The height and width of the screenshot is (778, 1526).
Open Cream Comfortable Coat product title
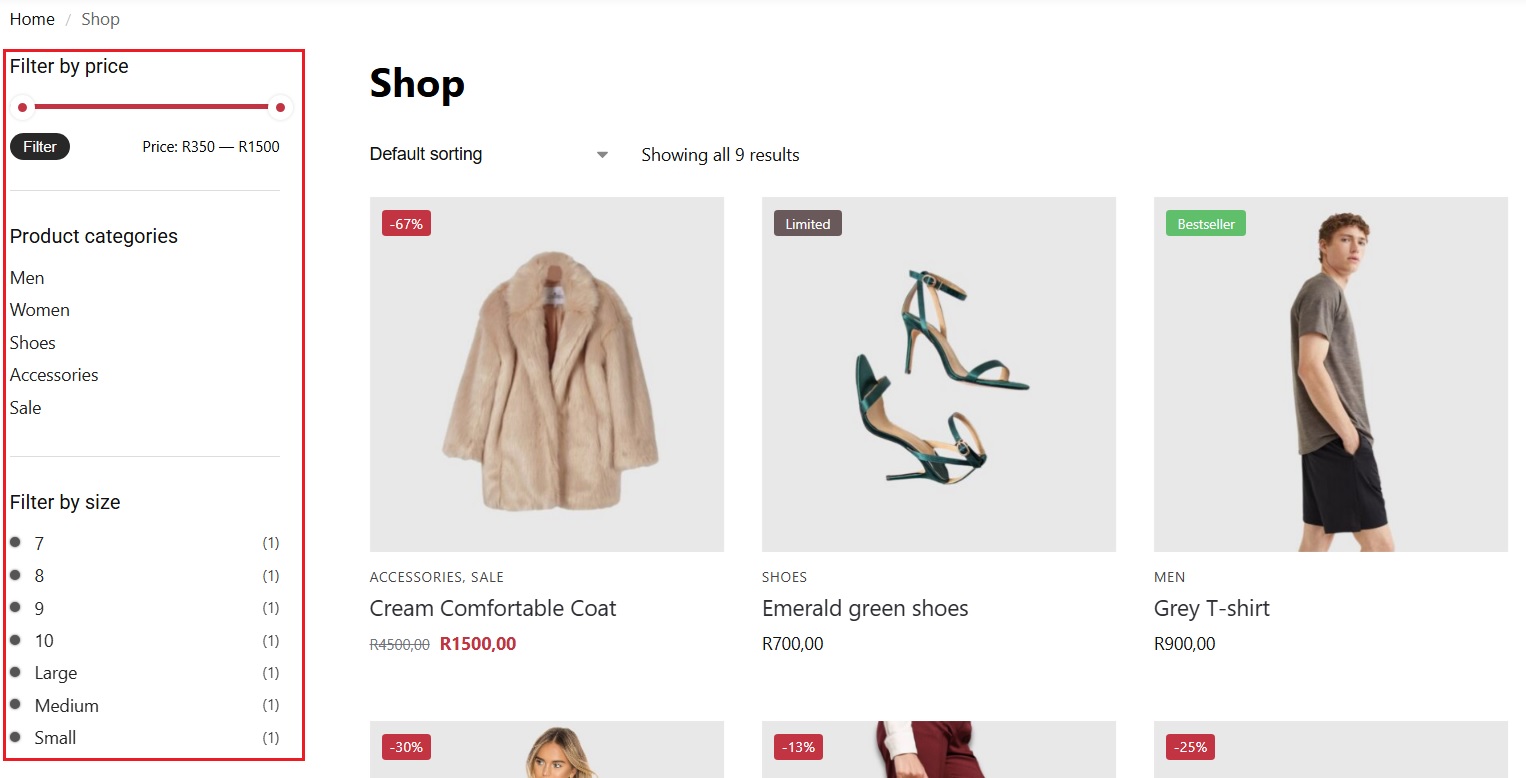pyautogui.click(x=493, y=608)
